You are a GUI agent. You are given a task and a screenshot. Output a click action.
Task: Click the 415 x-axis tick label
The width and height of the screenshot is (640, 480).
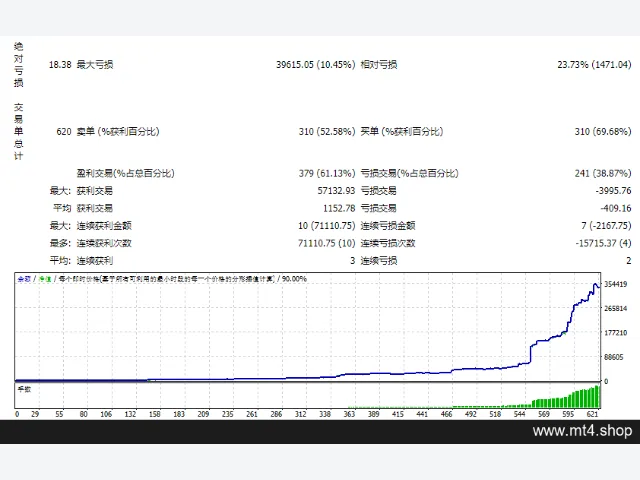point(398,414)
